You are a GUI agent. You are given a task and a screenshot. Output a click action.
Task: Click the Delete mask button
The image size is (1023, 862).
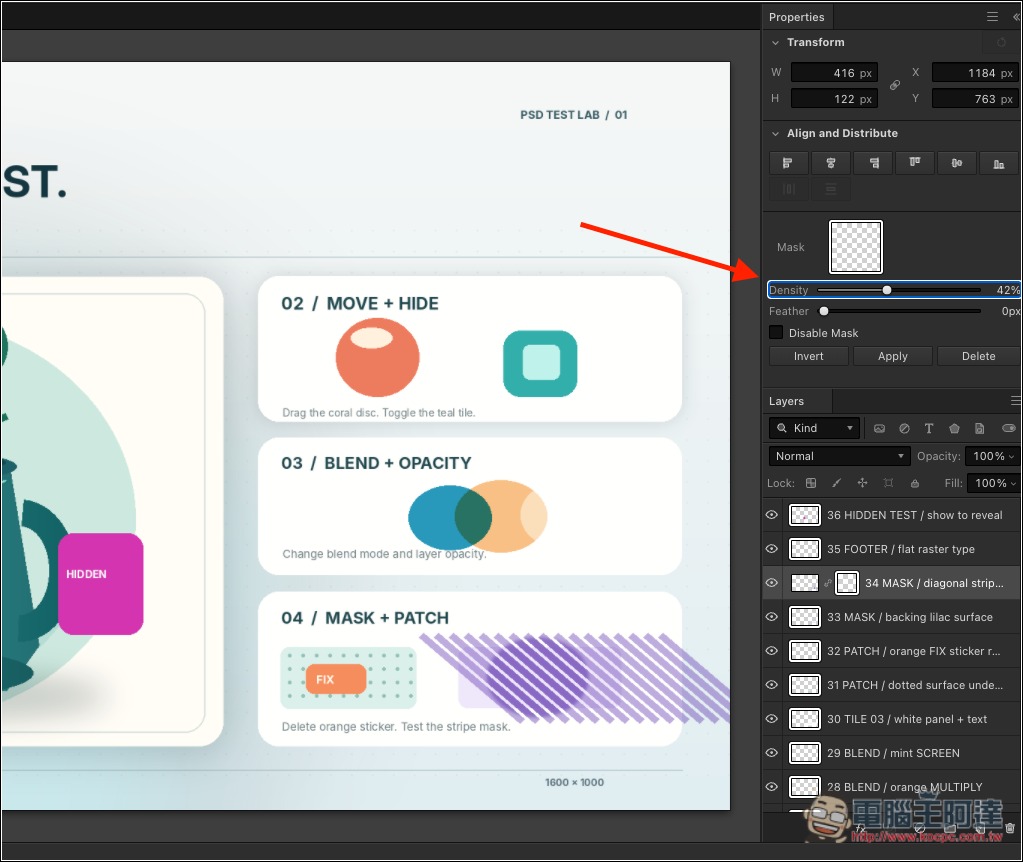[978, 356]
